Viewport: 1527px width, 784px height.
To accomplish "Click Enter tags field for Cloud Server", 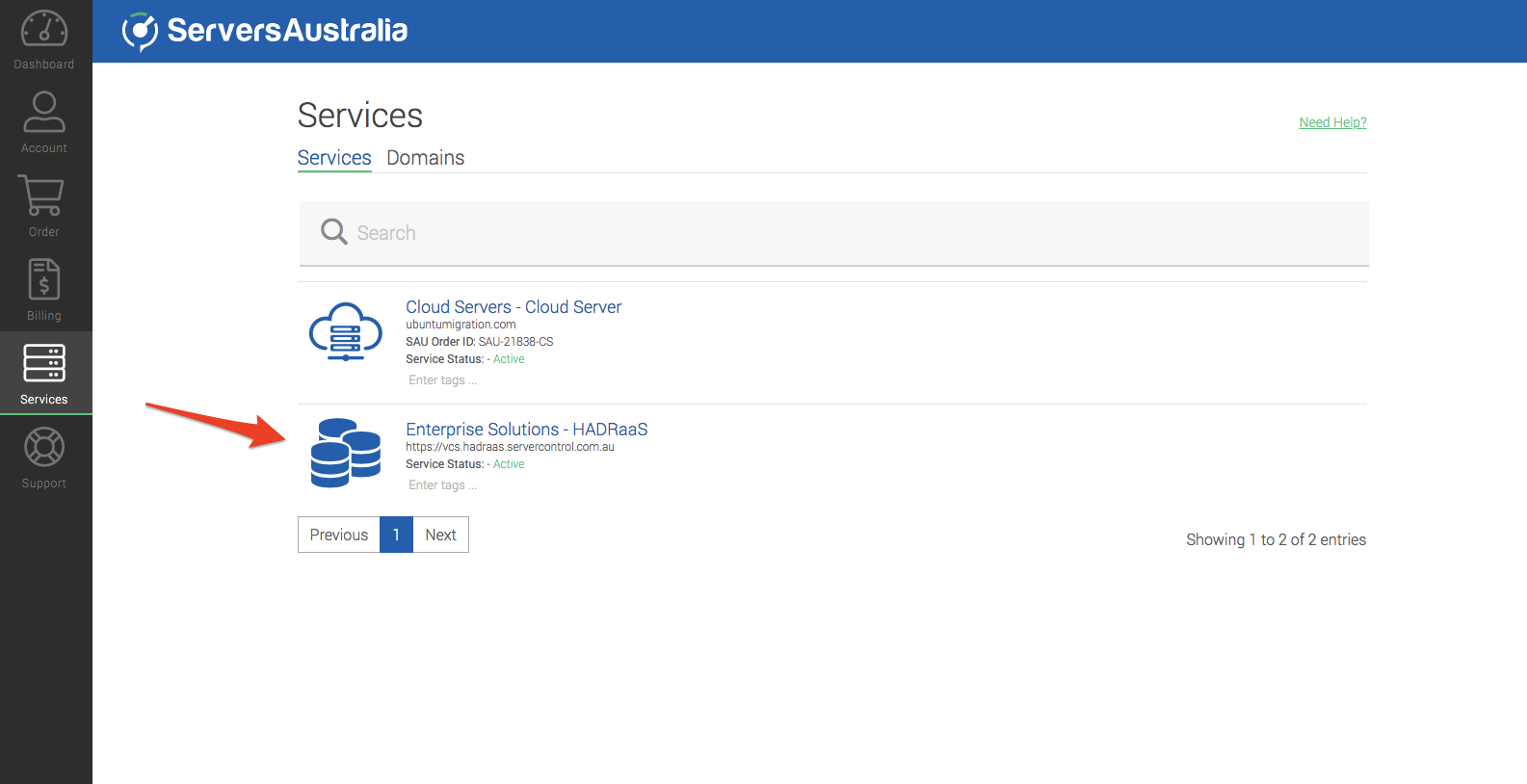I will (x=443, y=380).
